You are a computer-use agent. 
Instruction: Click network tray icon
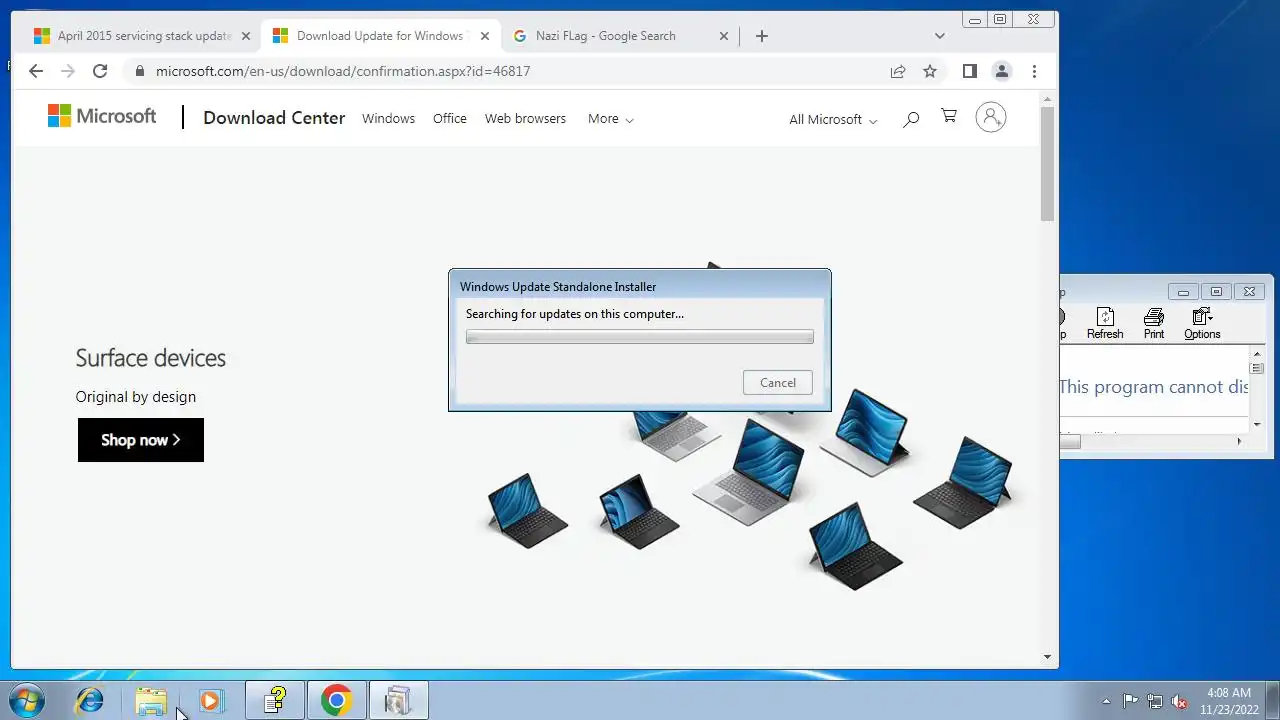point(1155,701)
